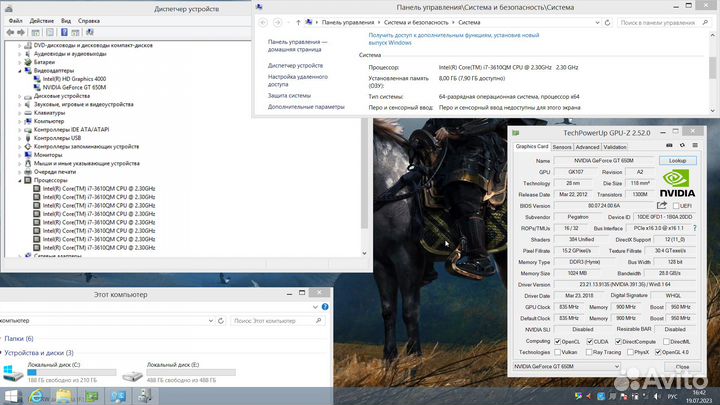
Task: Expand the Мониторы node
Action: [x=20, y=155]
